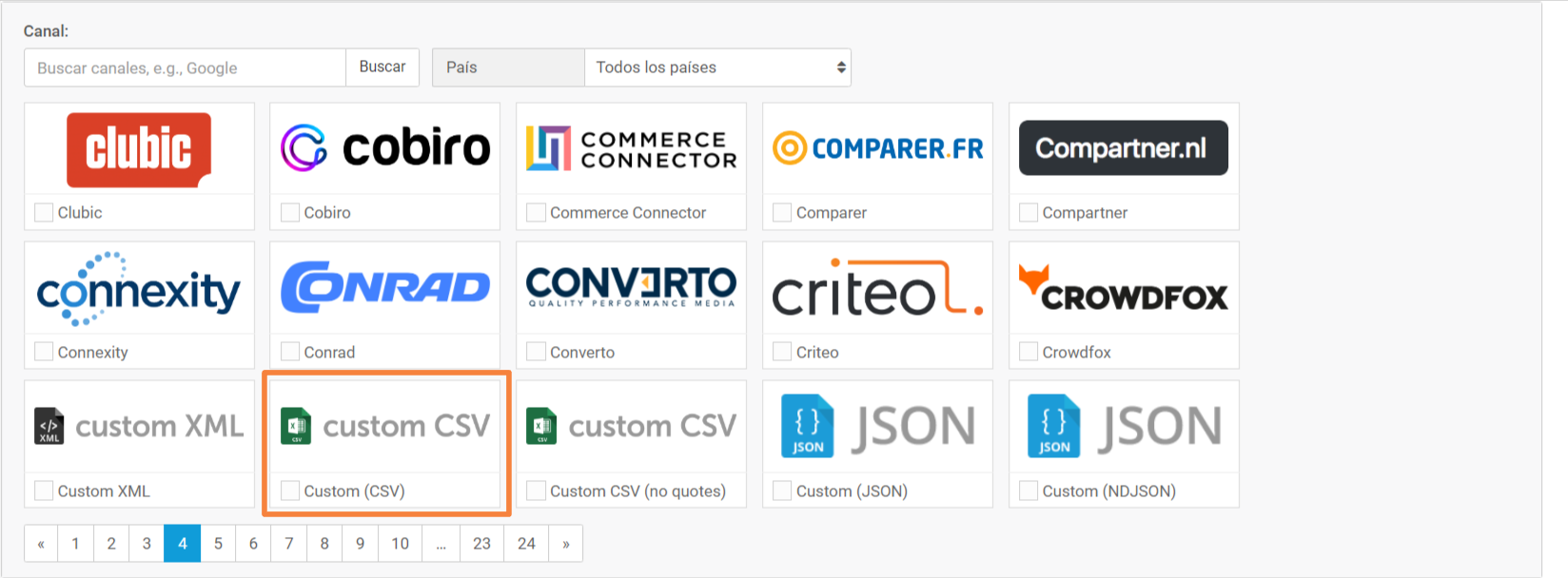Click the Buscar button
This screenshot has height=578, width=1568.
point(382,67)
